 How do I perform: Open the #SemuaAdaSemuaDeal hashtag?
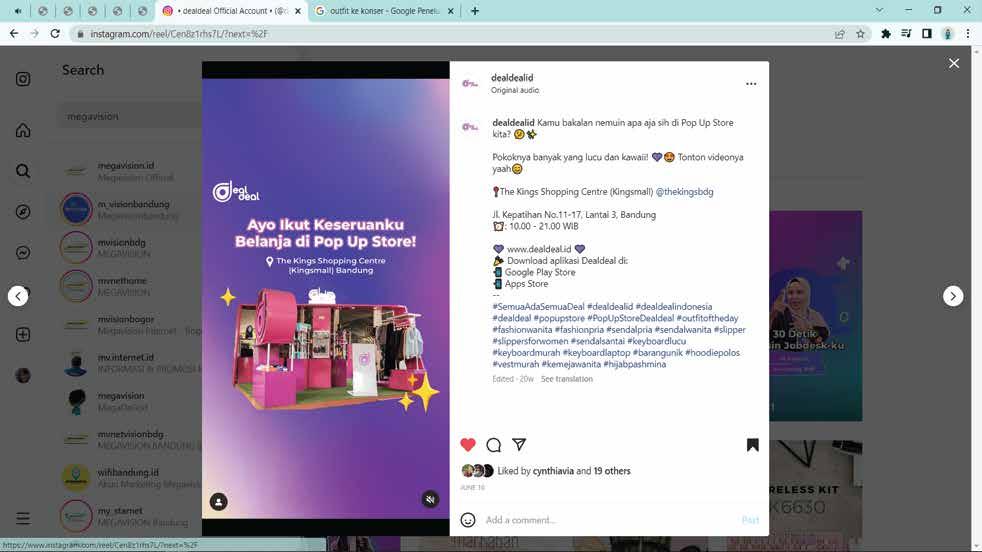(x=538, y=306)
